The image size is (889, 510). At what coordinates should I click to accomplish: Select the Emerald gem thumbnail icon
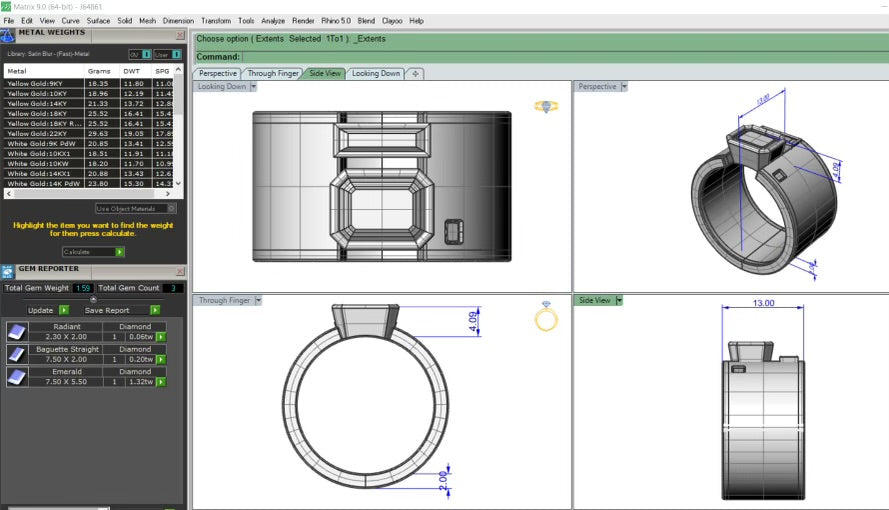pyautogui.click(x=16, y=376)
